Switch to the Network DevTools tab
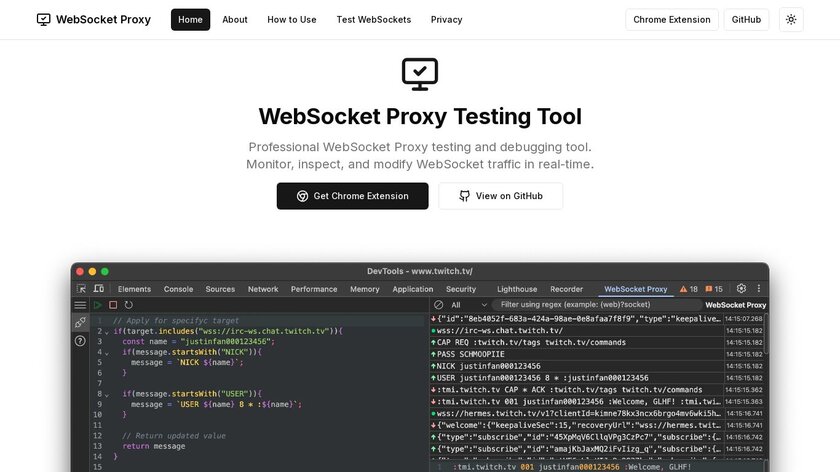This screenshot has height=472, width=840. pyautogui.click(x=263, y=289)
